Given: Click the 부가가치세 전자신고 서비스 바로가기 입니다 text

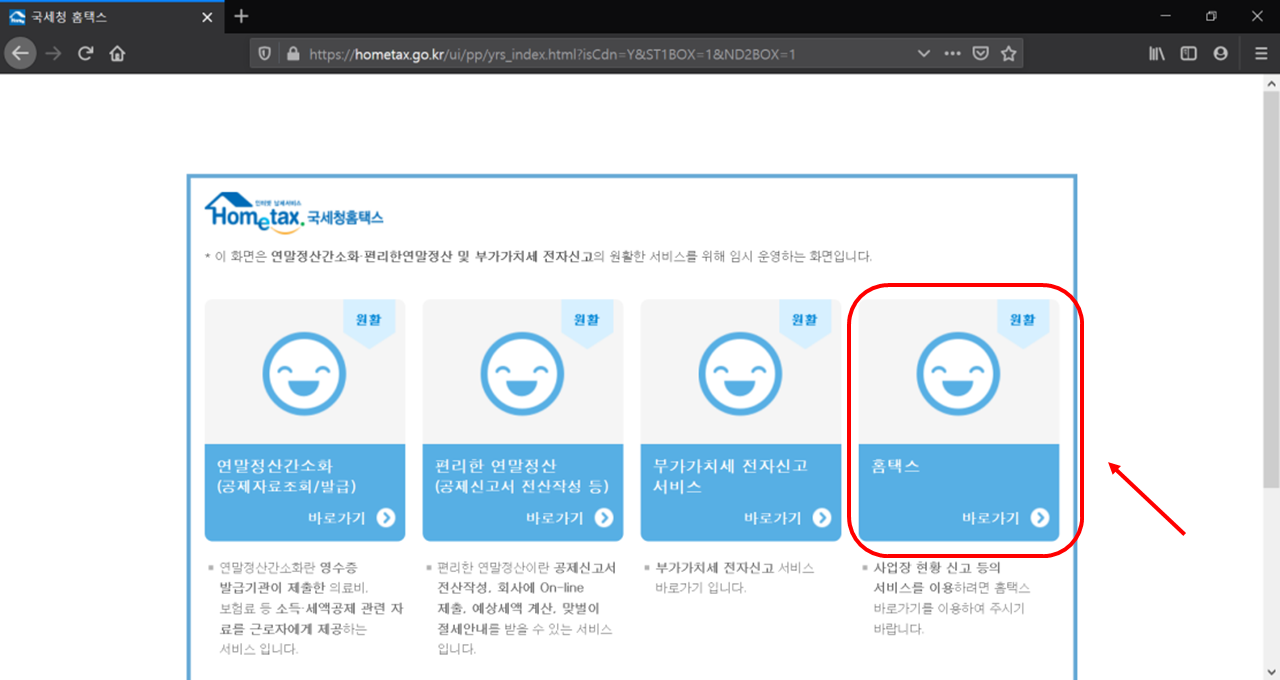Looking at the screenshot, I should (735, 577).
